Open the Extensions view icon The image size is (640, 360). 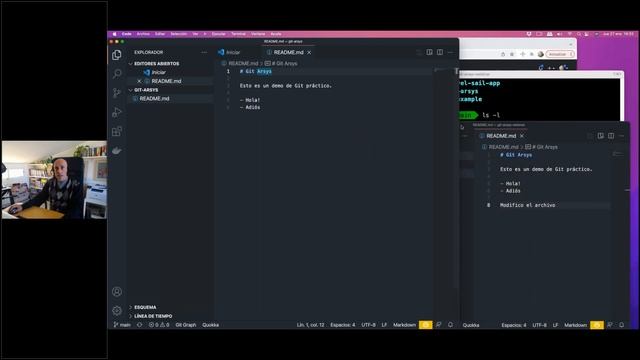(117, 131)
